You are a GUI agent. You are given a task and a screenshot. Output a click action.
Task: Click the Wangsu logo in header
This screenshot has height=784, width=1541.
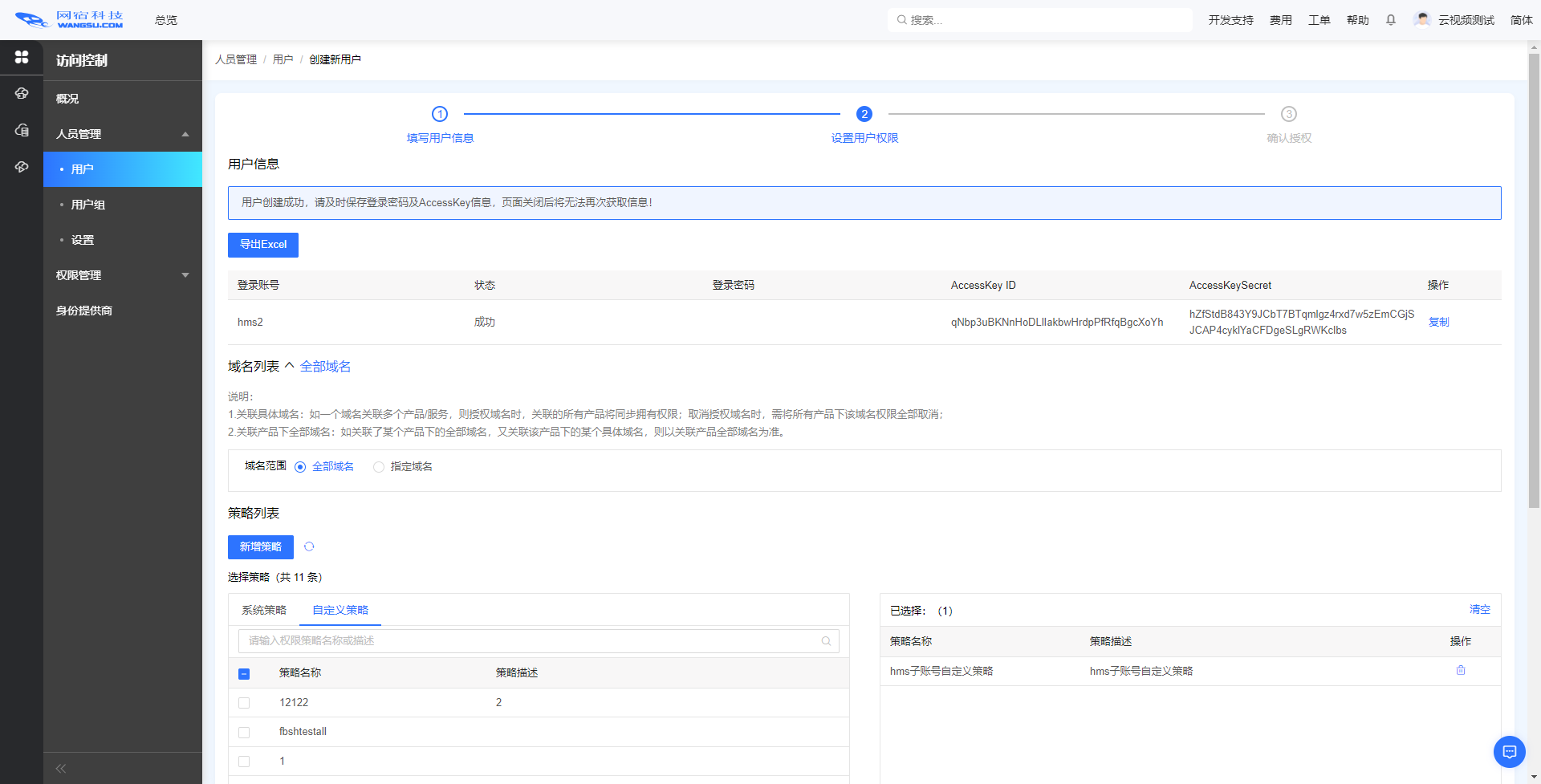69,20
